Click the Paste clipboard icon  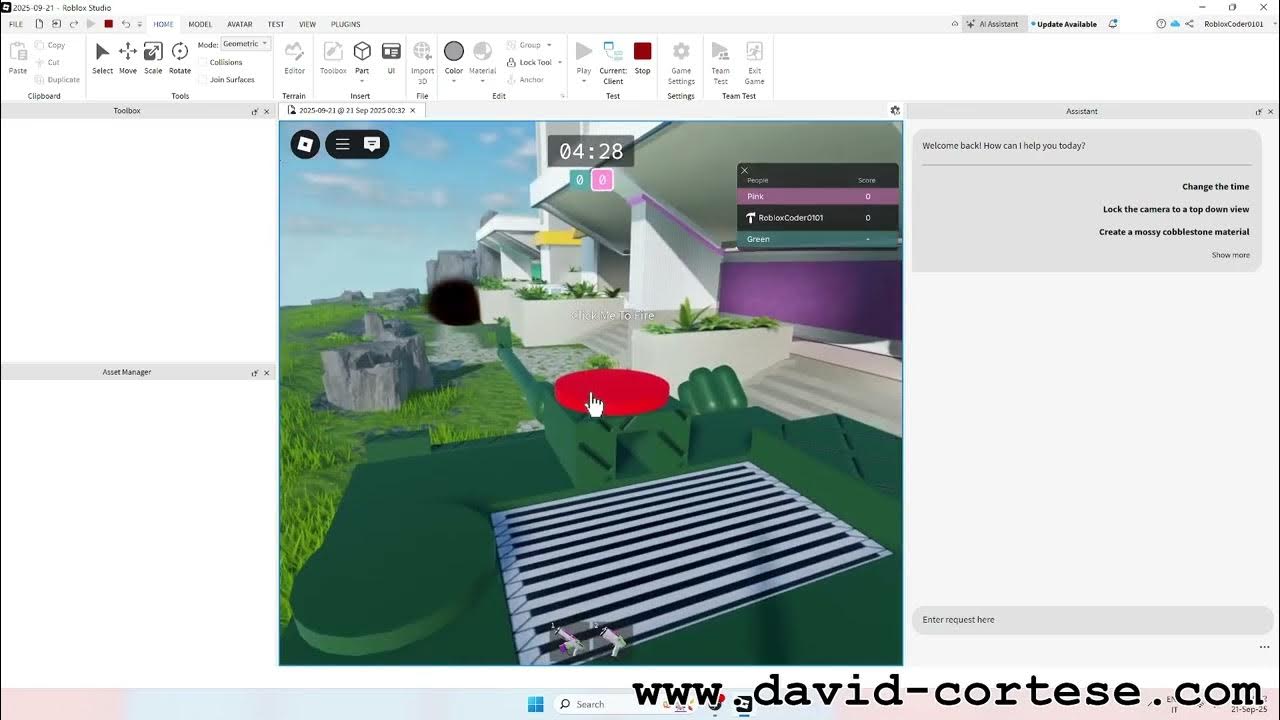pyautogui.click(x=18, y=58)
